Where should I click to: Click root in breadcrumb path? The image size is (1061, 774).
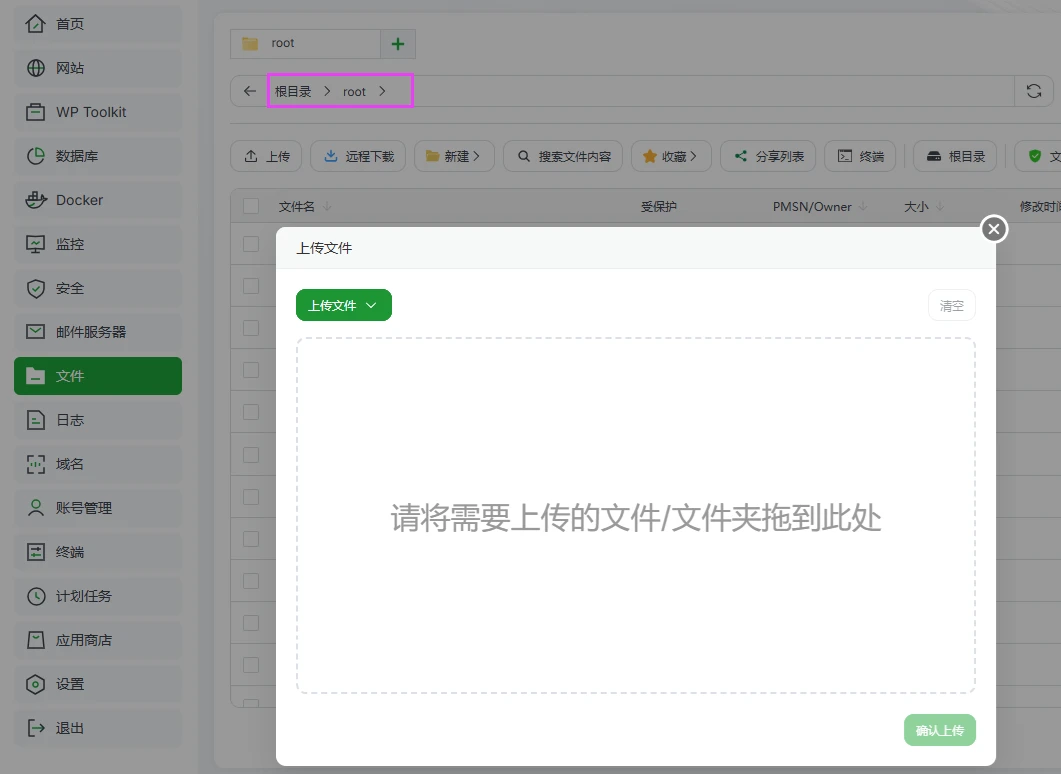point(354,92)
